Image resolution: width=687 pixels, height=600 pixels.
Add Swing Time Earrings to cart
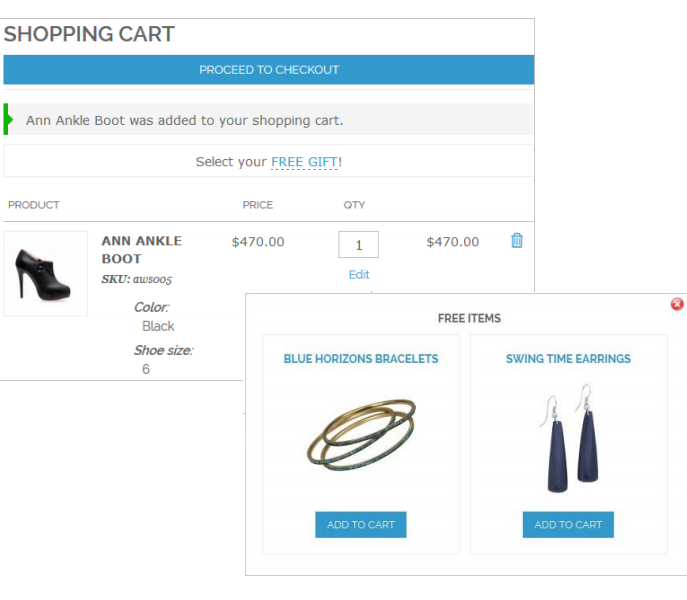(568, 524)
